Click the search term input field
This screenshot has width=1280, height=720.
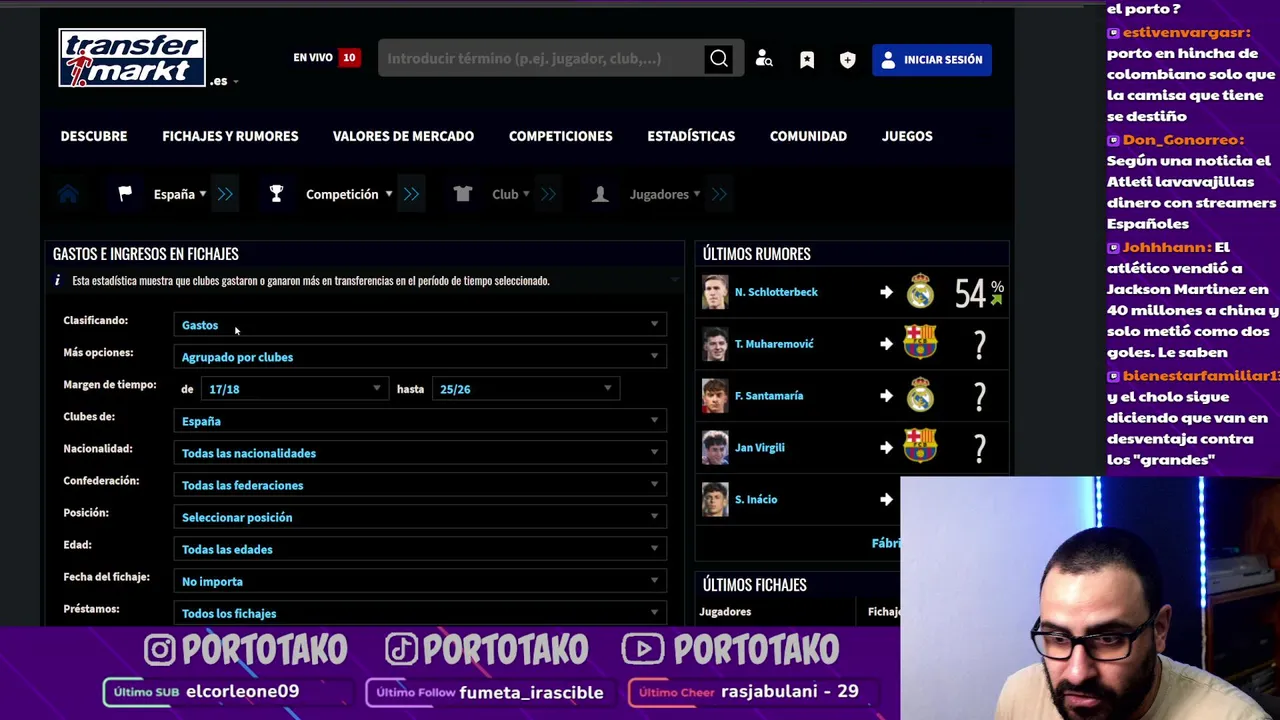(x=540, y=59)
